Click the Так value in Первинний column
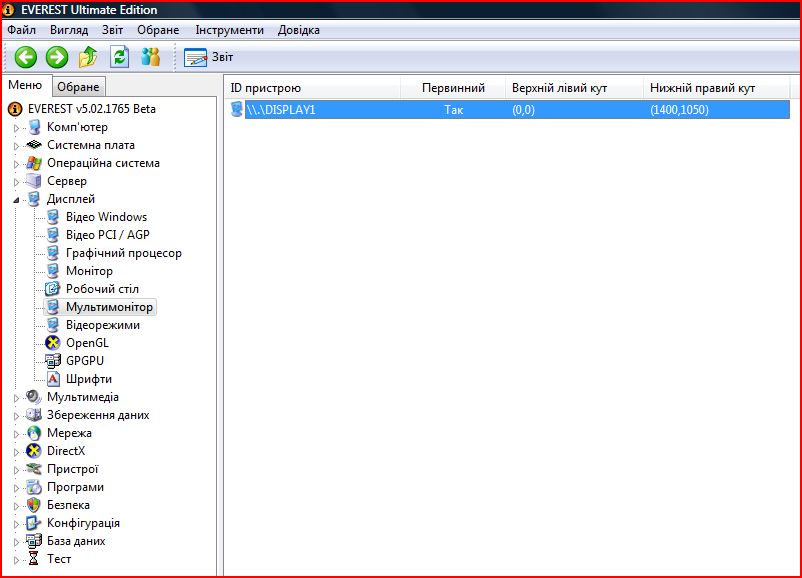Image resolution: width=802 pixels, height=578 pixels. click(454, 110)
